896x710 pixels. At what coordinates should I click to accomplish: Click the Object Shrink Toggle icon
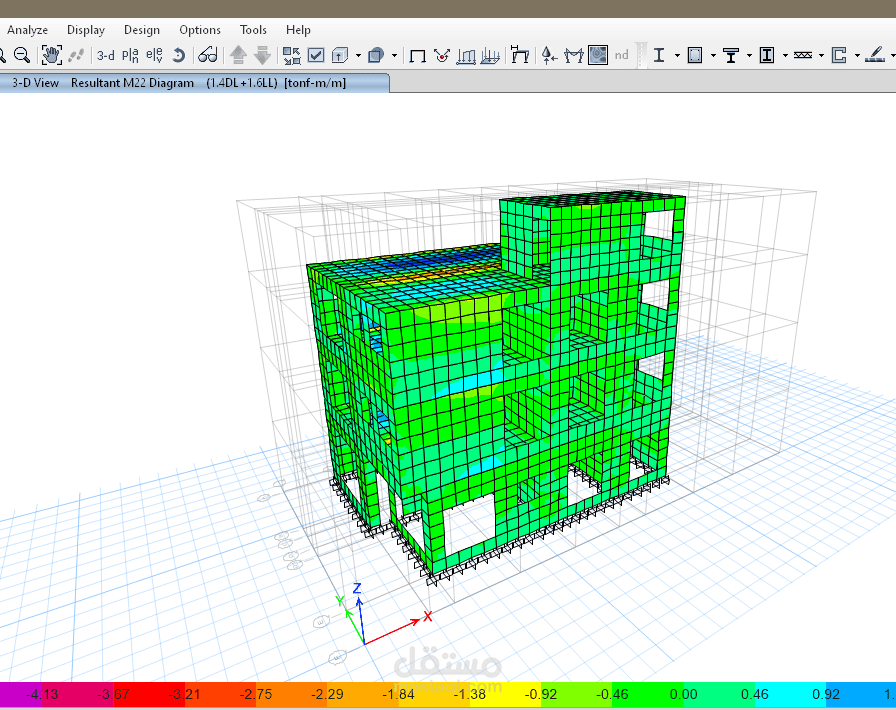pyautogui.click(x=291, y=55)
